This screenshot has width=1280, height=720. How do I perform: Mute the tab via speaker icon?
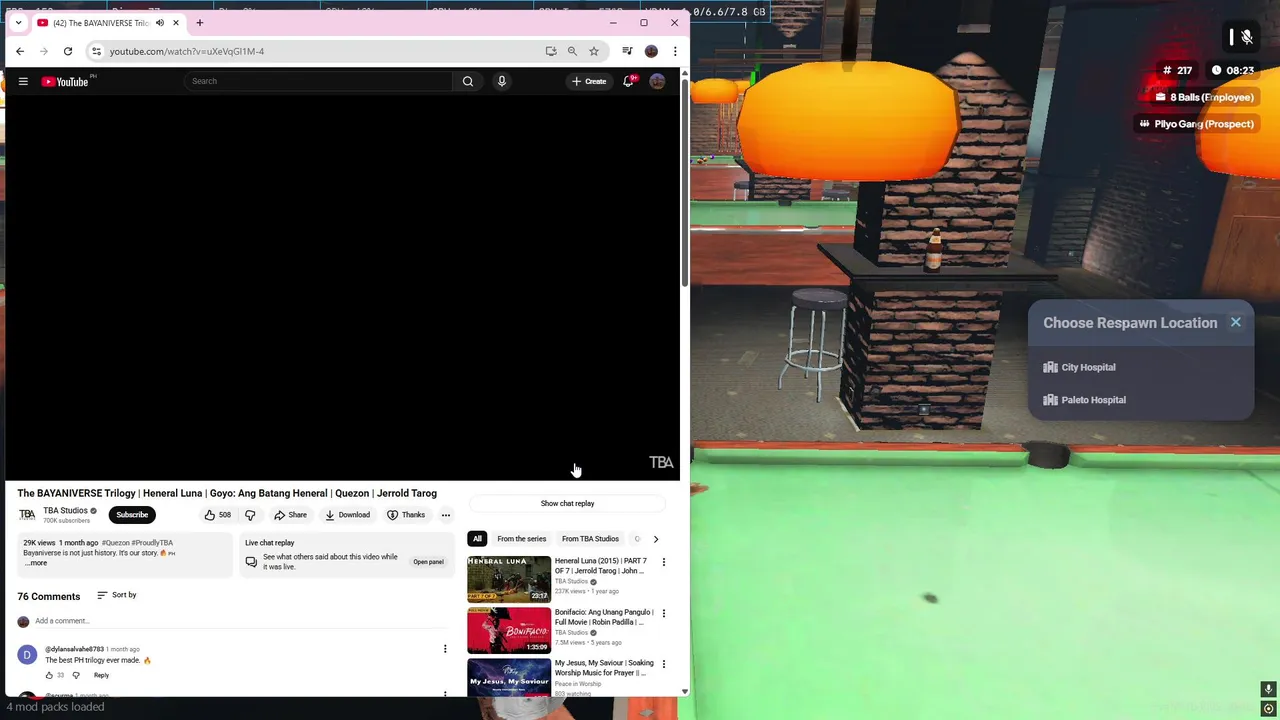pyautogui.click(x=159, y=23)
